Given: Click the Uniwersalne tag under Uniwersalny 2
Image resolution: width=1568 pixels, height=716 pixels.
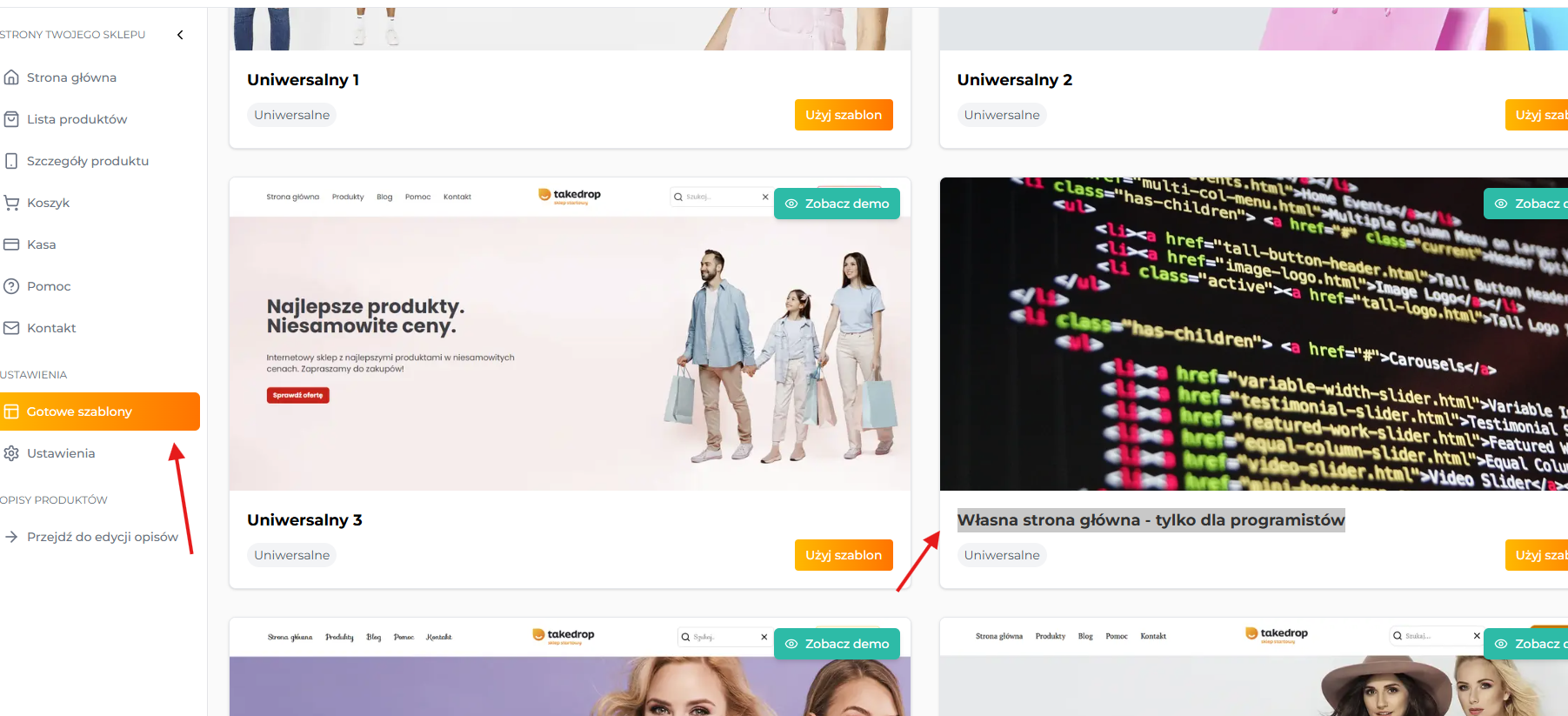Looking at the screenshot, I should click(1002, 115).
